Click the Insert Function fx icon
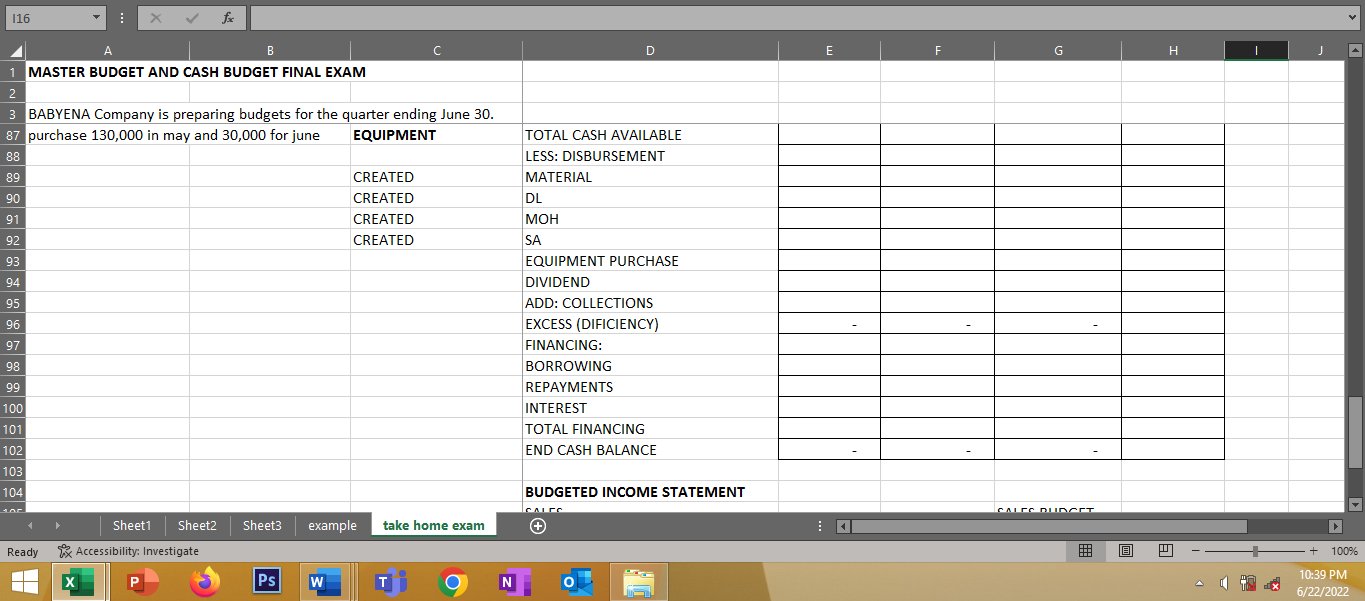1365x601 pixels. tap(226, 18)
